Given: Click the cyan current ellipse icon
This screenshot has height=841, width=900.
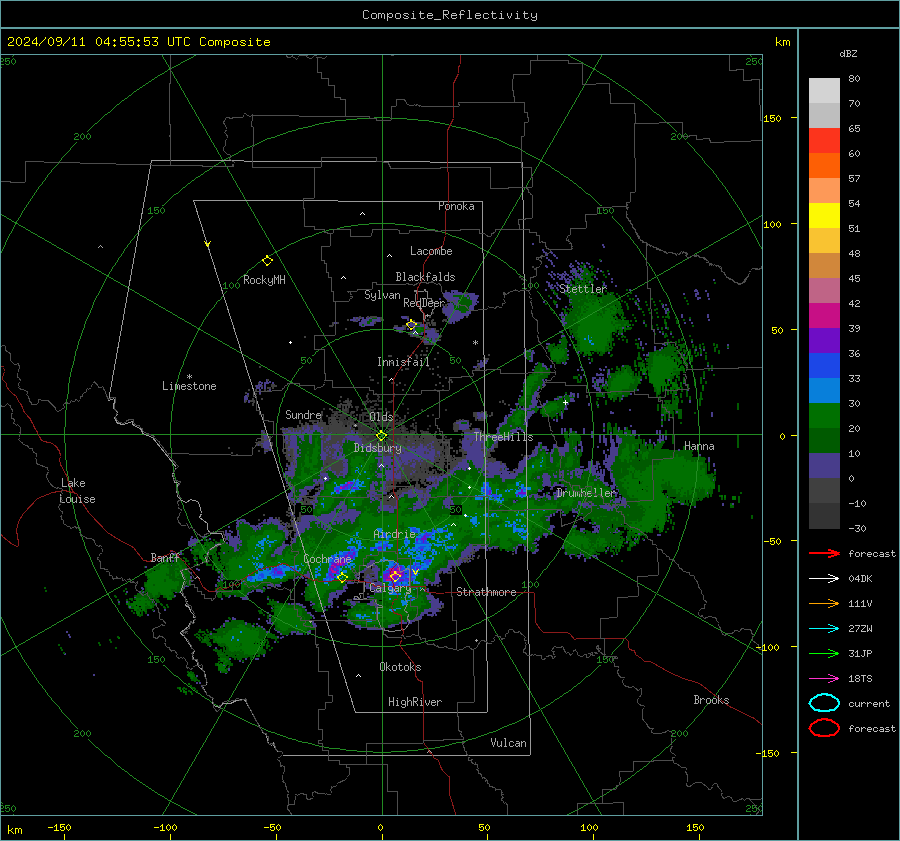Looking at the screenshot, I should 824,703.
